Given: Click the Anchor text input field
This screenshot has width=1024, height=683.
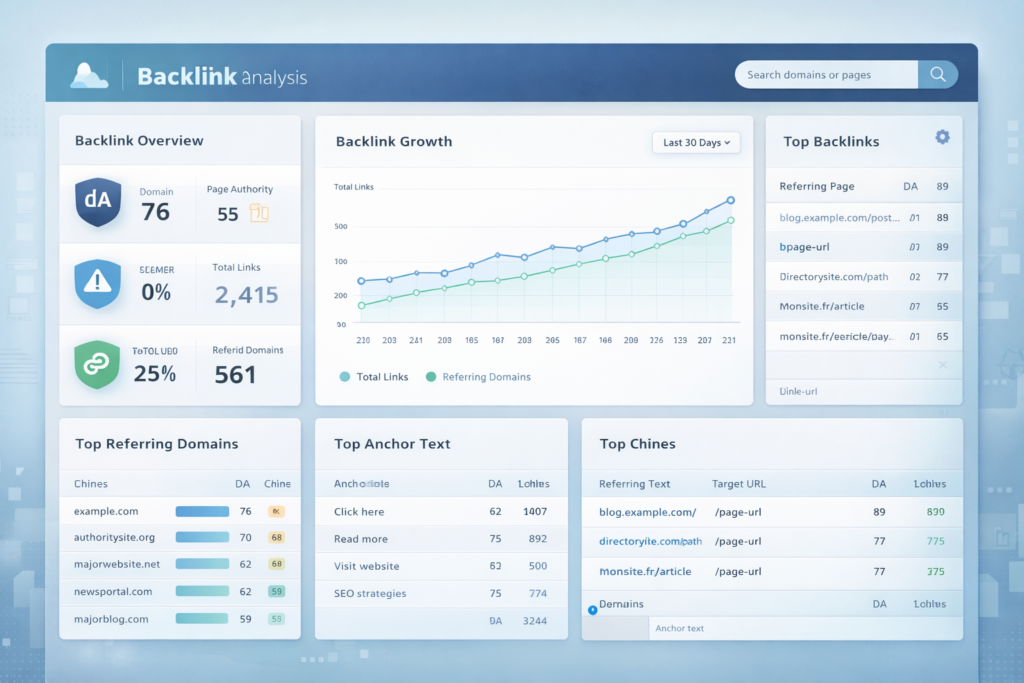Looking at the screenshot, I should pos(800,628).
